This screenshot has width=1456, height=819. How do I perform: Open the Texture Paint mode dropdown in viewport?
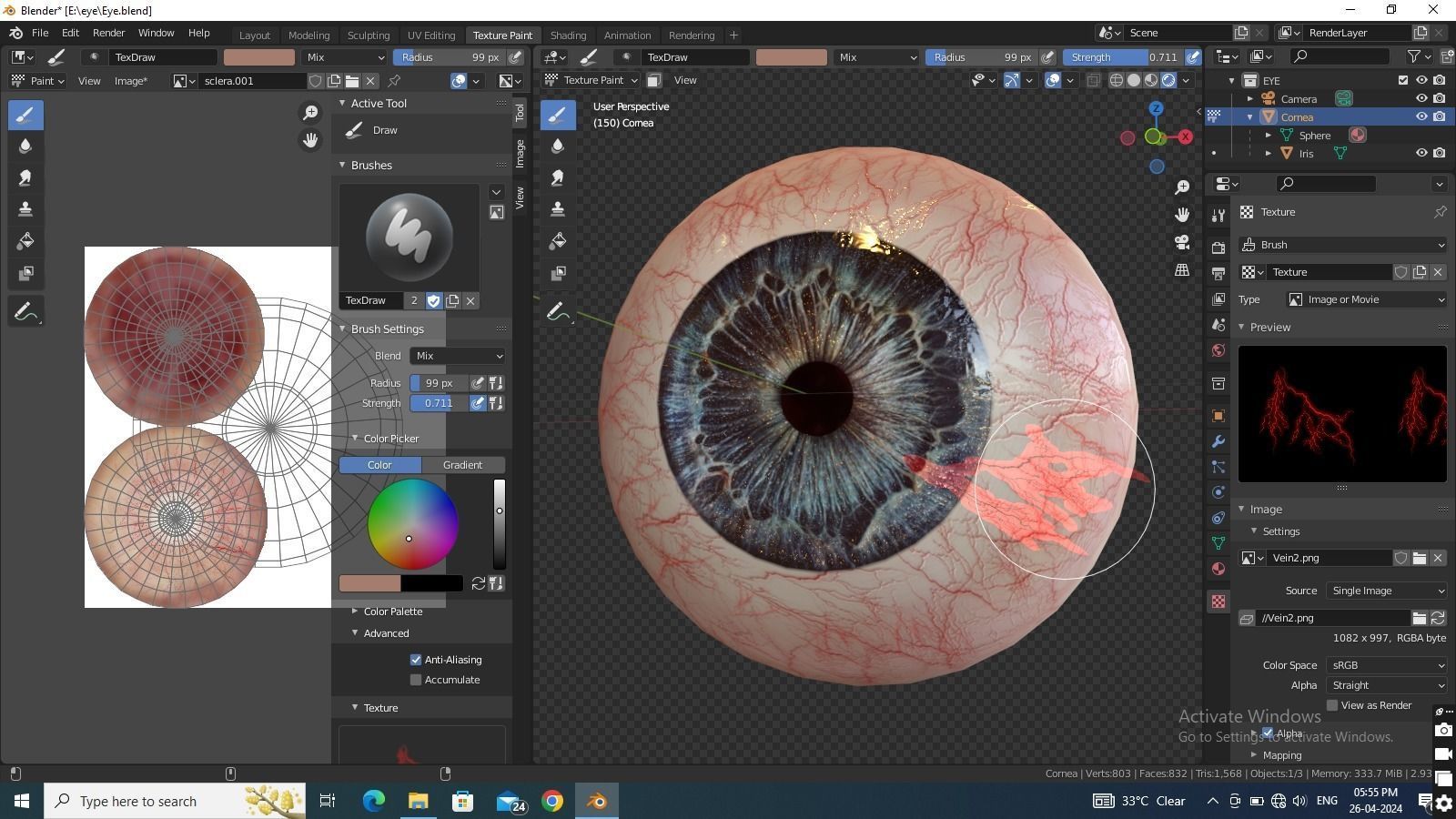(x=592, y=80)
